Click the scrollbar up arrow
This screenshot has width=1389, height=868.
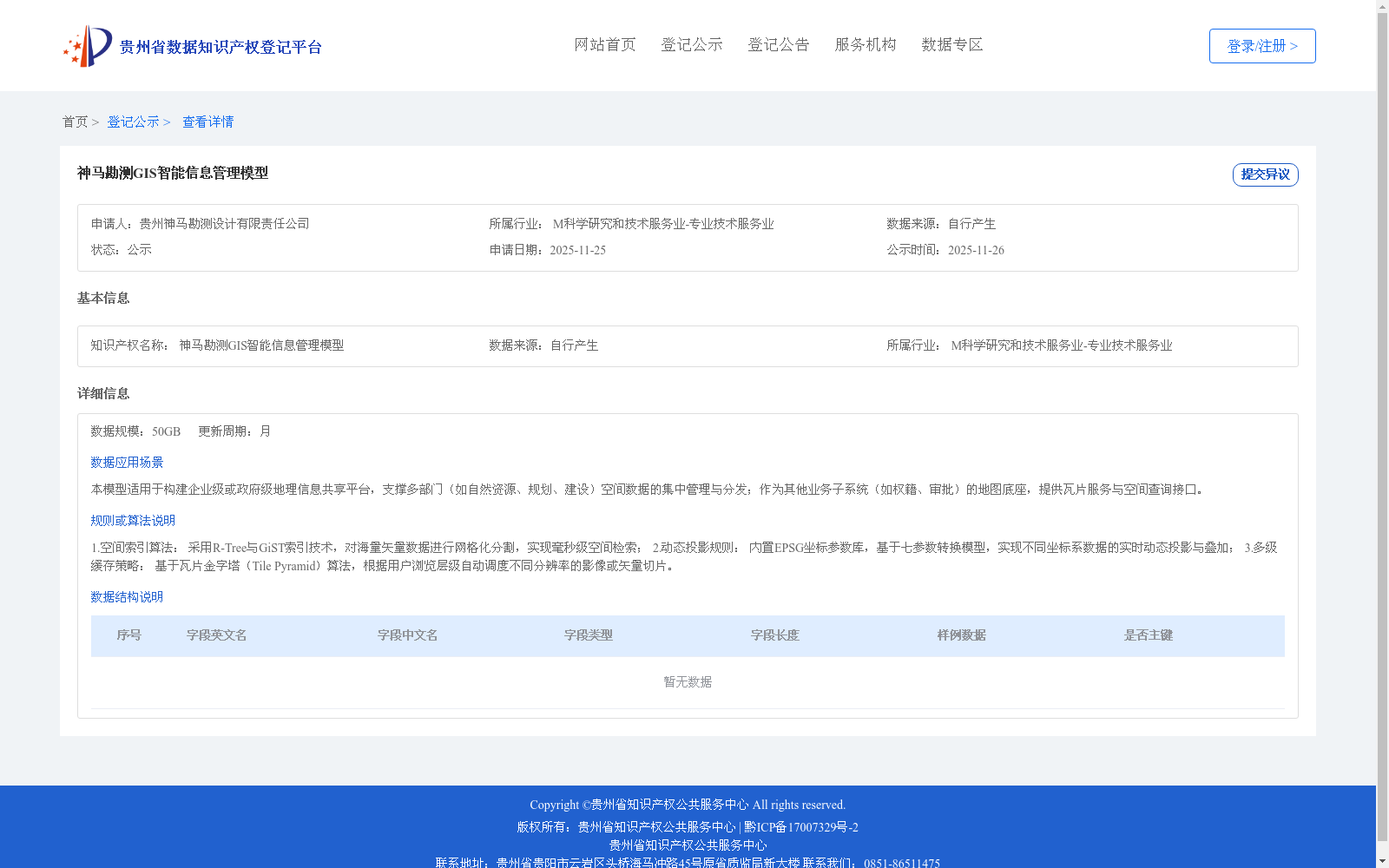1382,6
